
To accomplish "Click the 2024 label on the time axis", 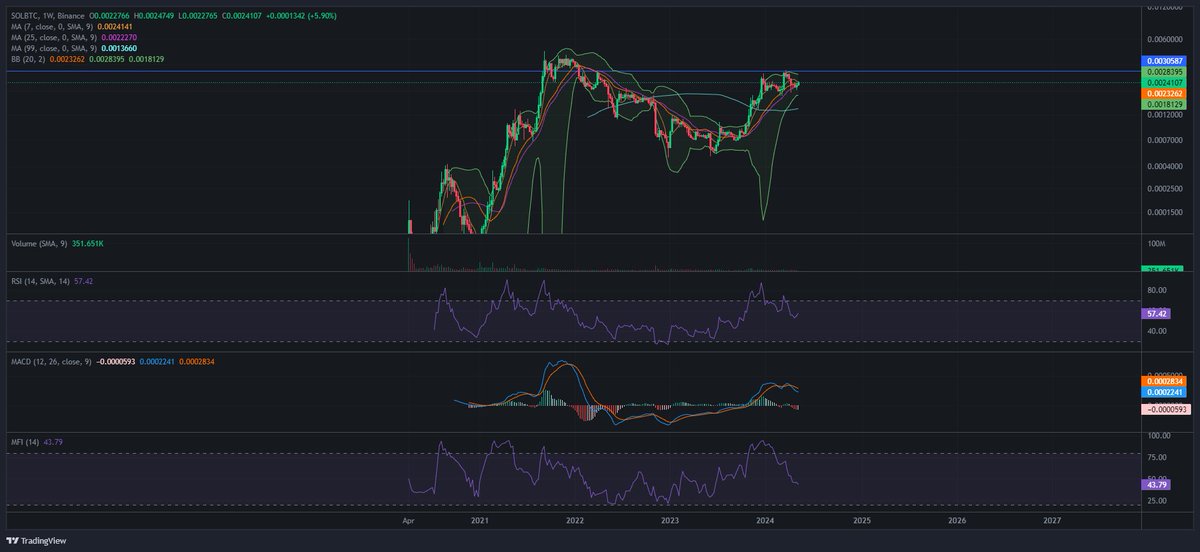I will [x=766, y=521].
